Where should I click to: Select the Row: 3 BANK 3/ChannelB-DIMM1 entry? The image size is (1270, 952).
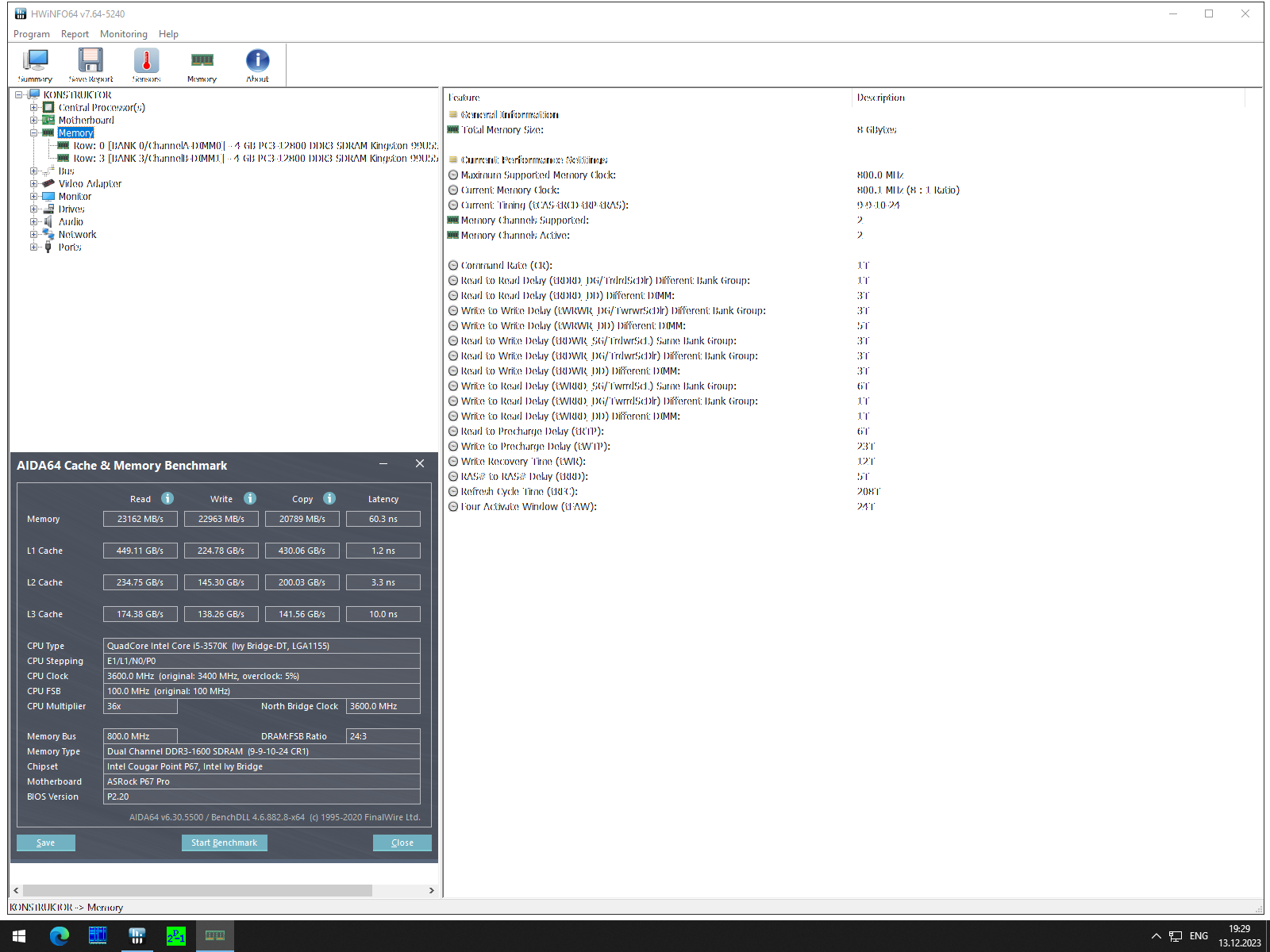pyautogui.click(x=256, y=158)
